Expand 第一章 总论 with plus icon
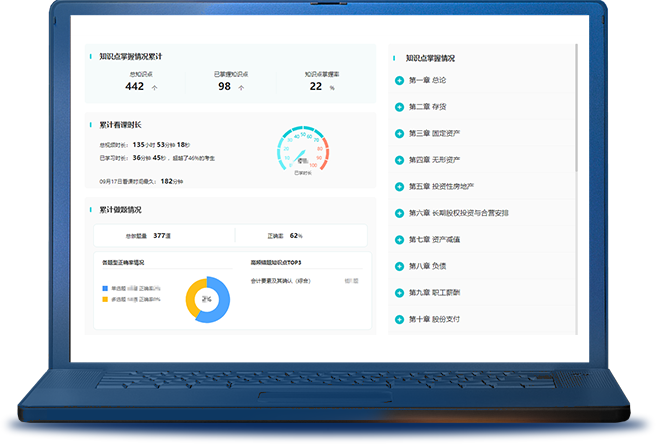Image resolution: width=656 pixels, height=444 pixels. [400, 80]
